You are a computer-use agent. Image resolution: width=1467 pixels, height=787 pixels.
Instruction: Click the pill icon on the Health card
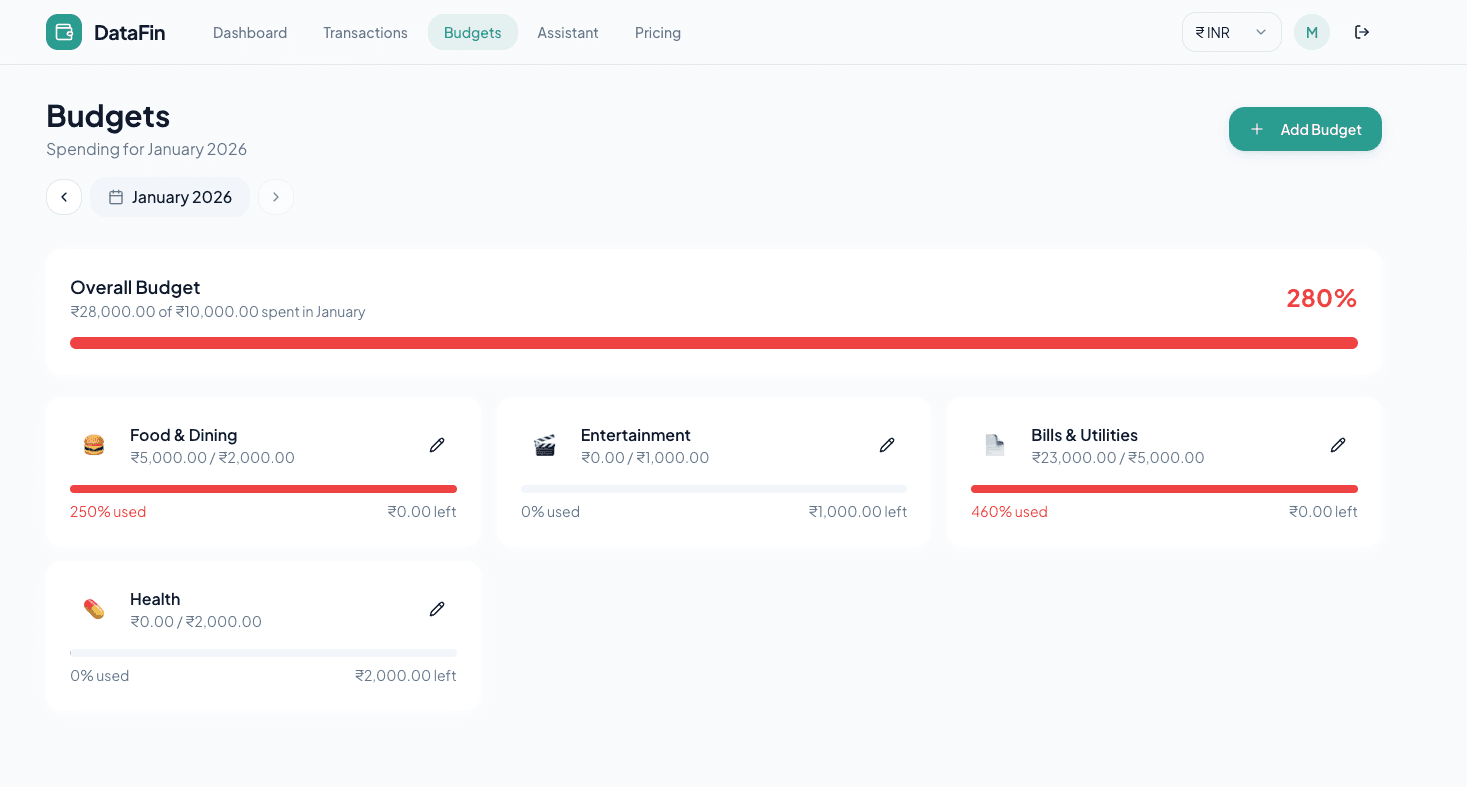point(93,608)
